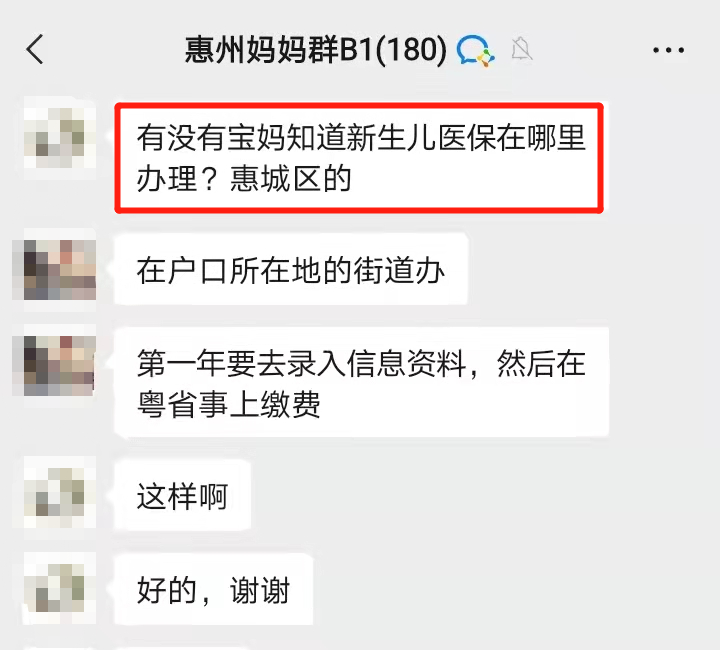Viewport: 720px width, 650px height.
Task: Select the 这样啊 message bubble
Action: pyautogui.click(x=183, y=496)
